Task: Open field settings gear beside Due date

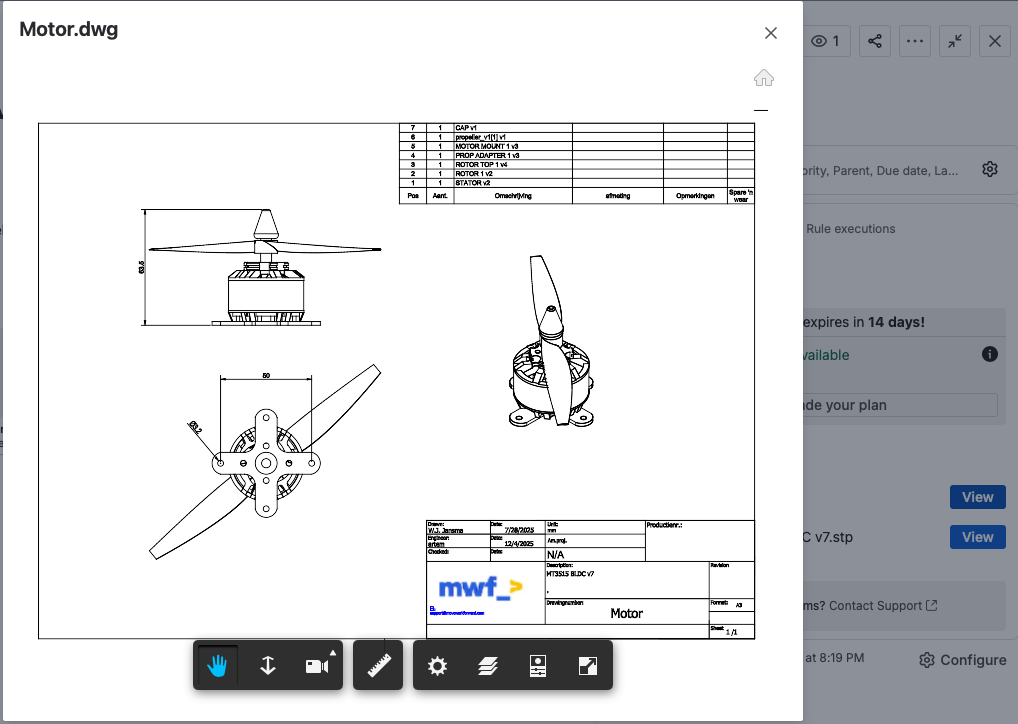Action: [x=990, y=169]
